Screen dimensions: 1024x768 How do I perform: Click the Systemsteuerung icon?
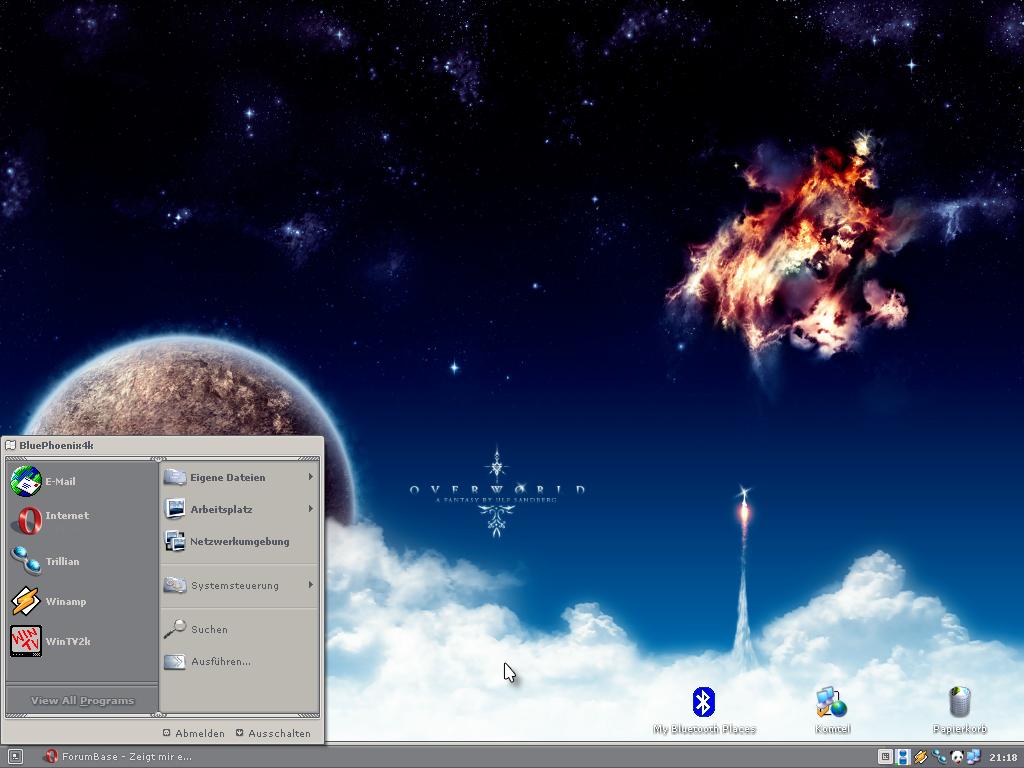point(174,585)
